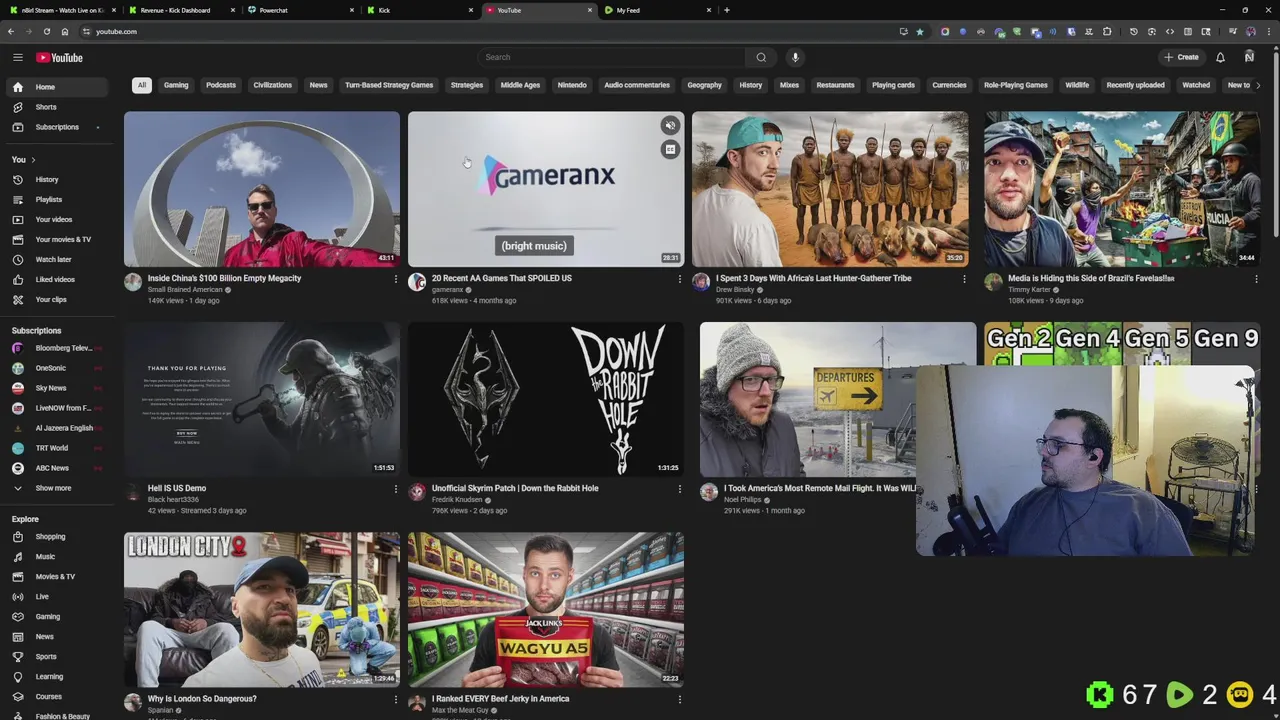
Task: Select the Recently uploaded chip
Action: (1135, 85)
